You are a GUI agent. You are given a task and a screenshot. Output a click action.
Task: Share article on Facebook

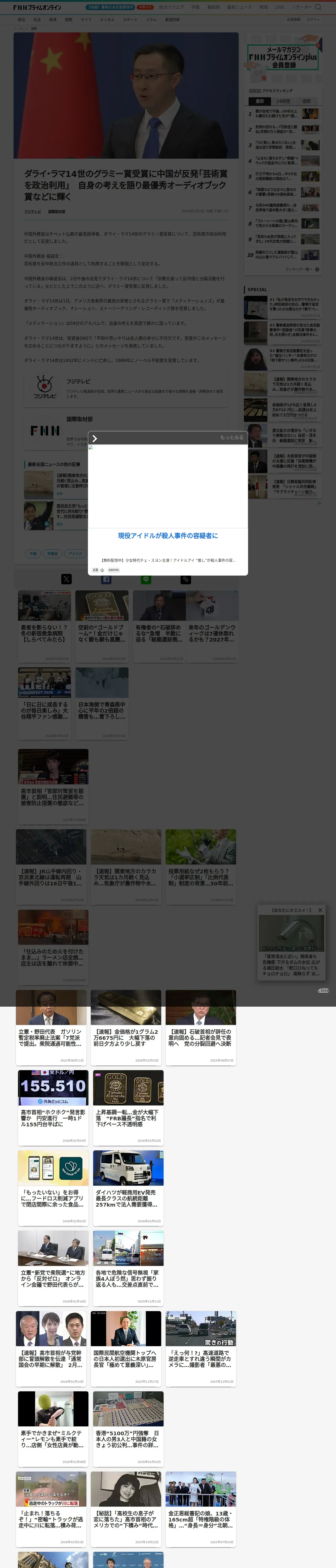(106, 579)
